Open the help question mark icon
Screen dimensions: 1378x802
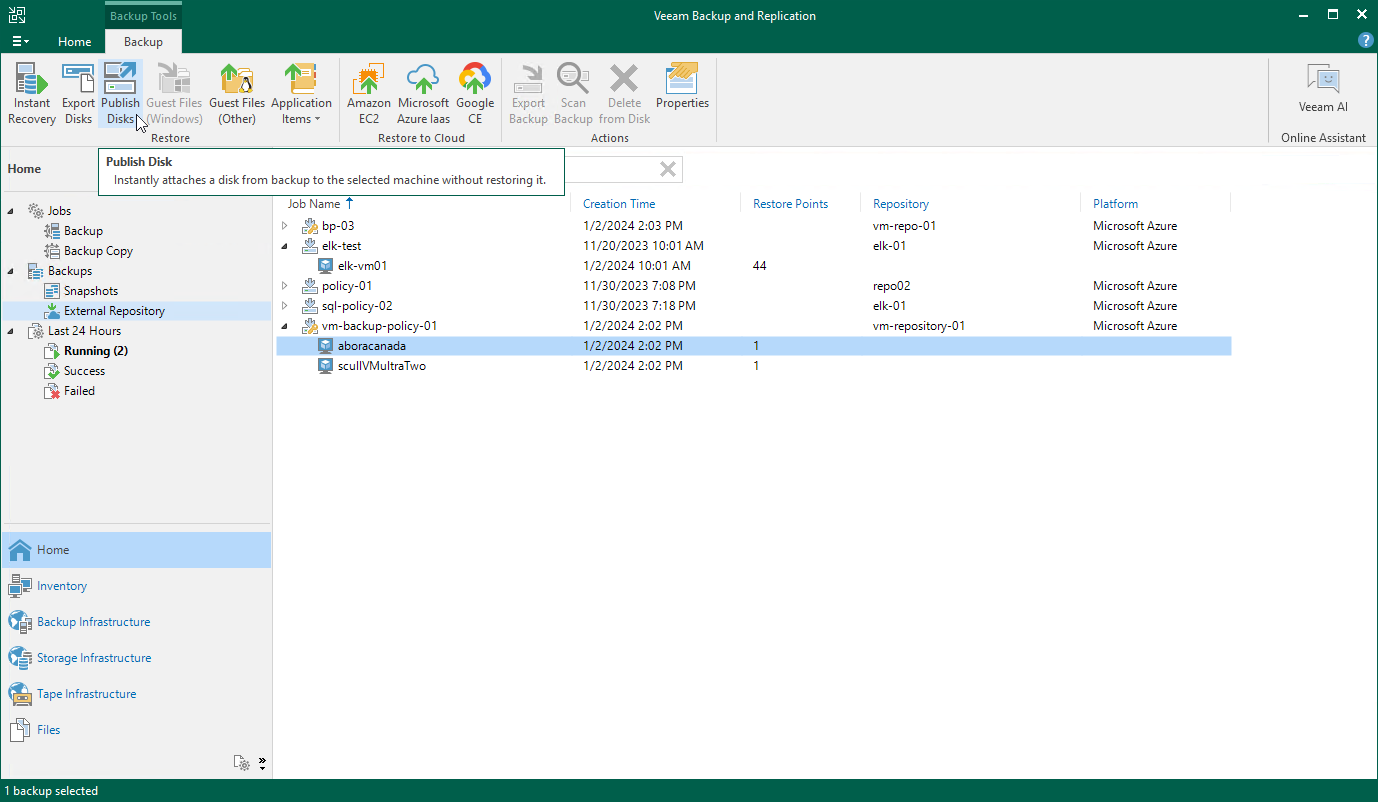1365,41
